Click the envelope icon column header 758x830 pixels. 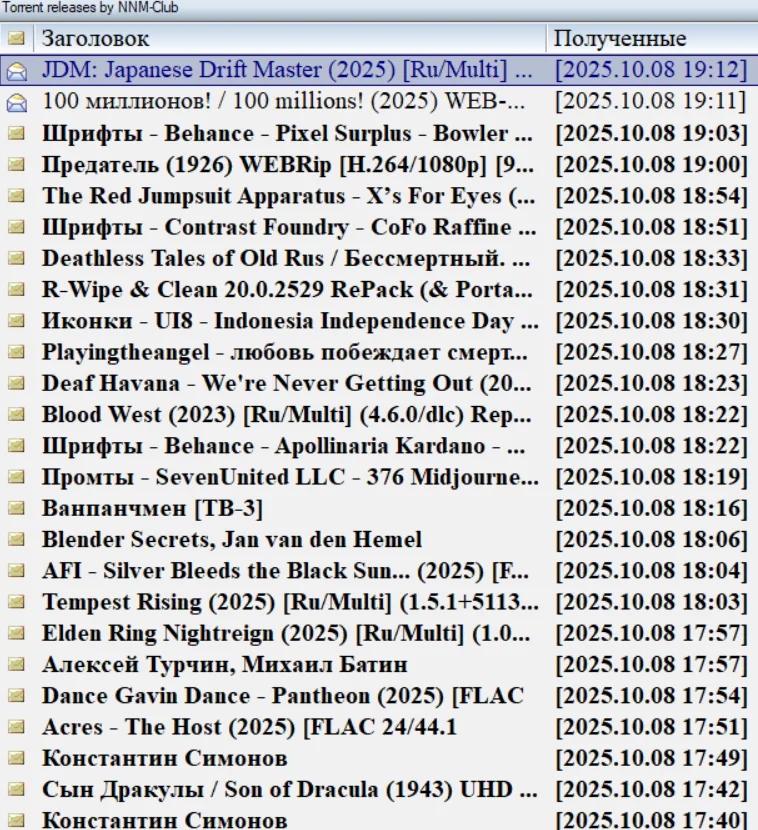tap(16, 38)
